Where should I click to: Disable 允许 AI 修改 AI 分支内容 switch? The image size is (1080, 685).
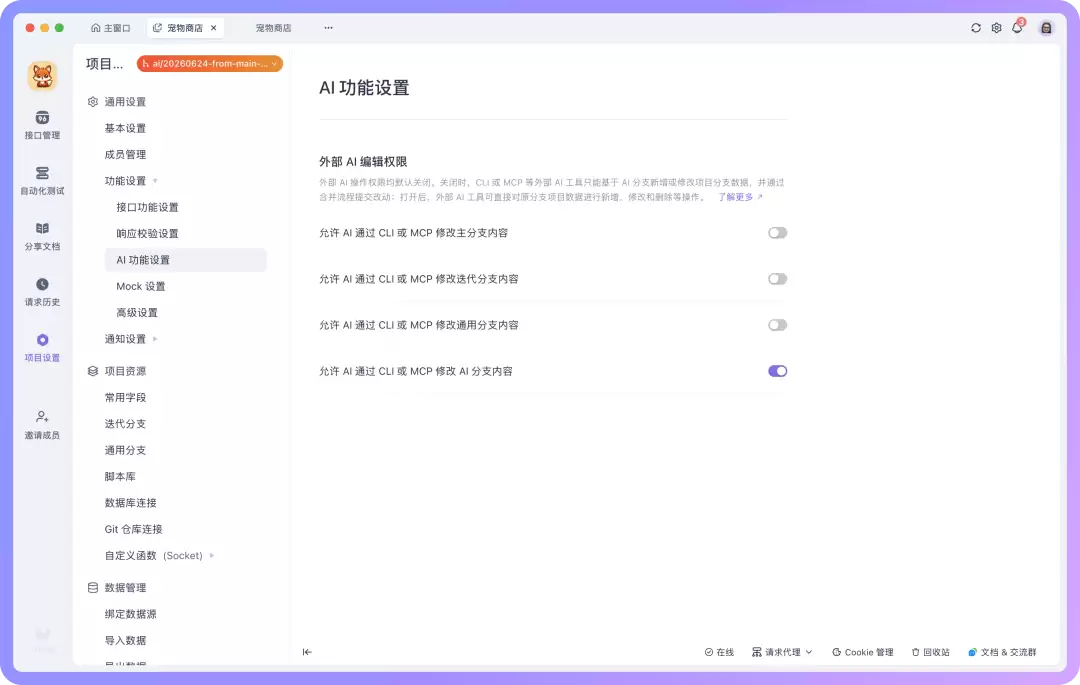(x=778, y=371)
